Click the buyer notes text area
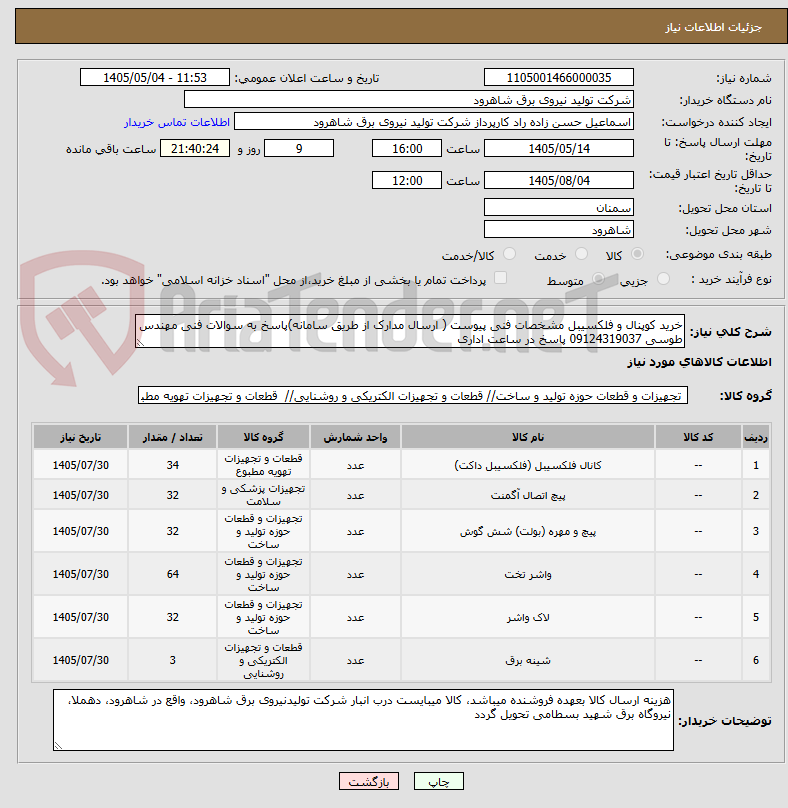 (x=363, y=720)
